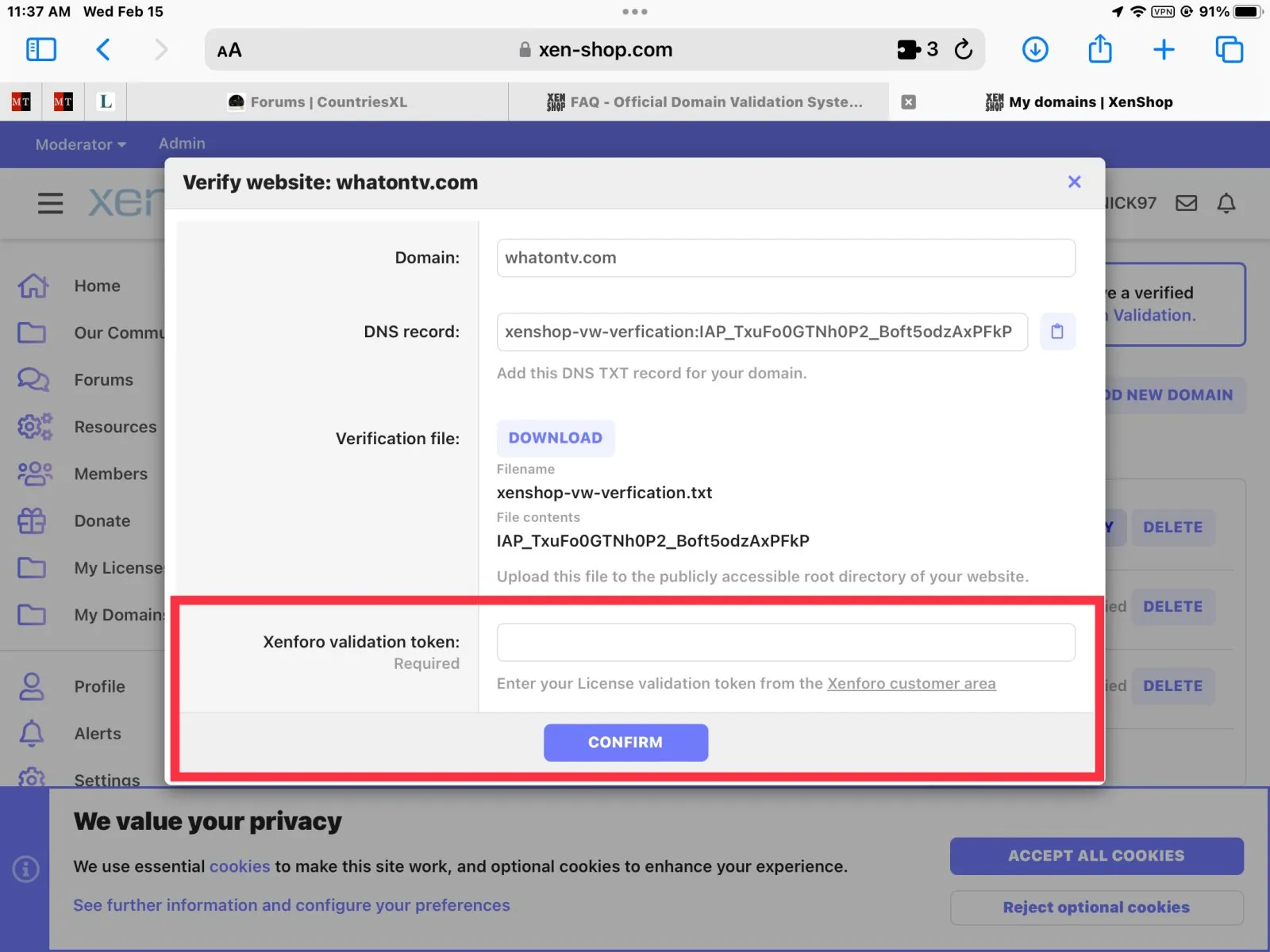Open the sidebar Alerts bell icon
This screenshot has height=952, width=1270.
pos(32,733)
